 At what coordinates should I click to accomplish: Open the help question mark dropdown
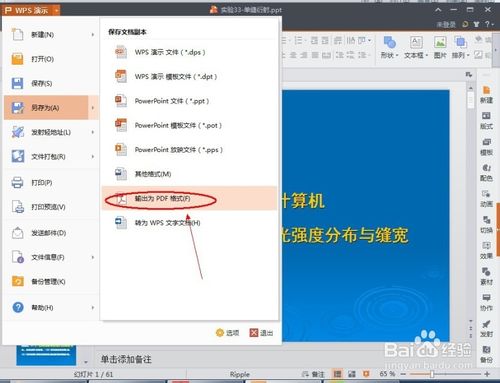[x=489, y=24]
